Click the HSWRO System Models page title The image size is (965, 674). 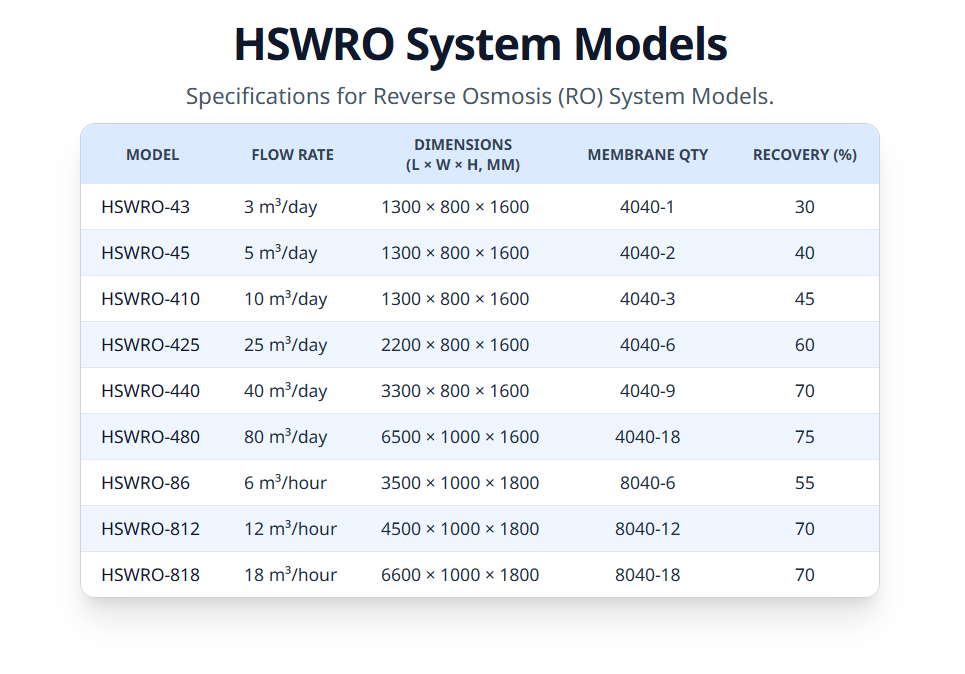tap(480, 45)
